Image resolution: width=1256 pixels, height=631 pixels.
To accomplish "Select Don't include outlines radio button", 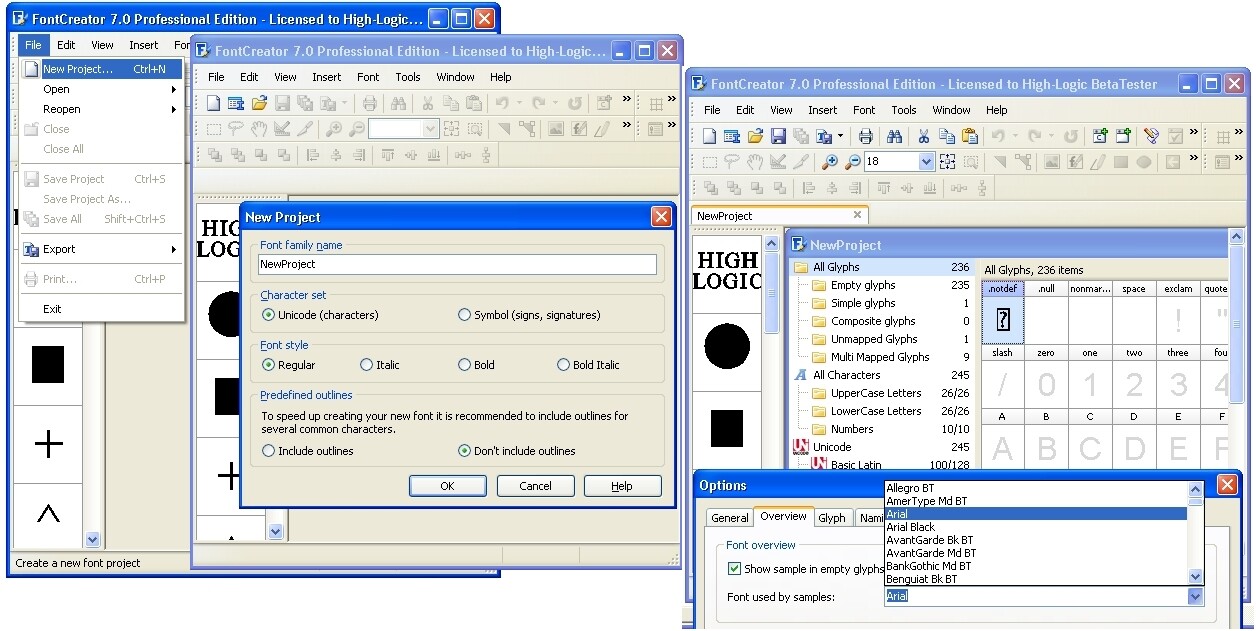I will tap(464, 451).
